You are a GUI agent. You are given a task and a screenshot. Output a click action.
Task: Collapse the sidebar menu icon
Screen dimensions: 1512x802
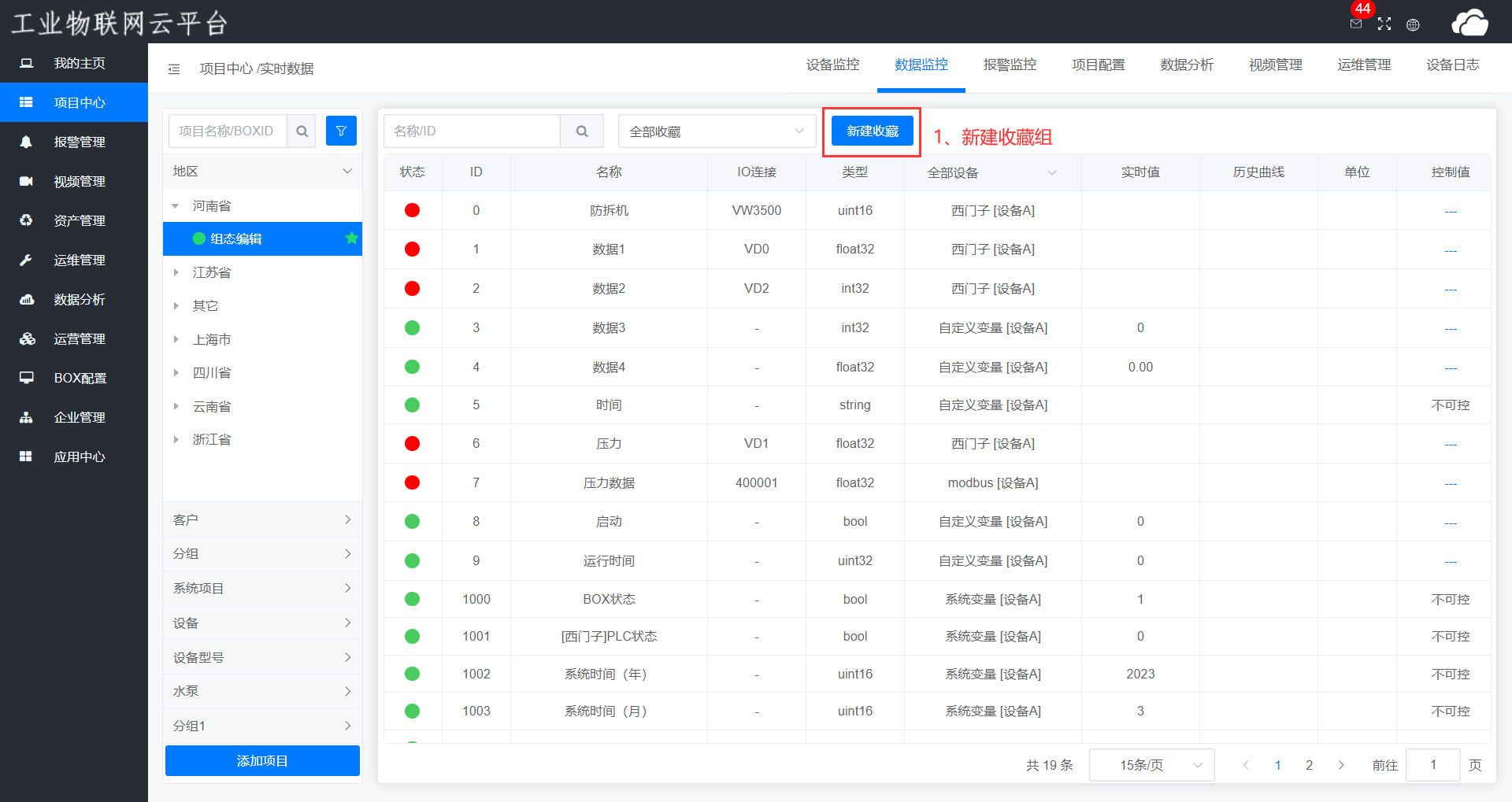pos(174,69)
